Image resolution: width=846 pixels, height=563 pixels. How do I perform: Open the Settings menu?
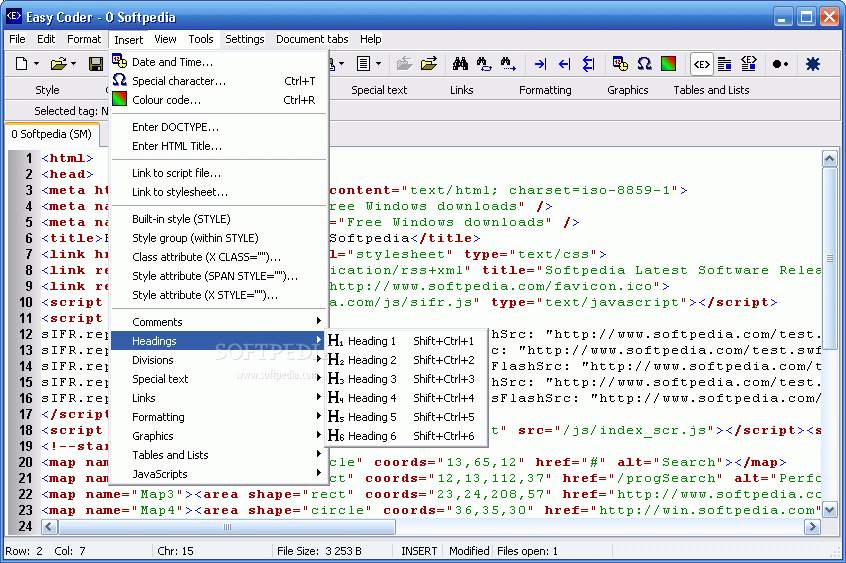(x=244, y=39)
